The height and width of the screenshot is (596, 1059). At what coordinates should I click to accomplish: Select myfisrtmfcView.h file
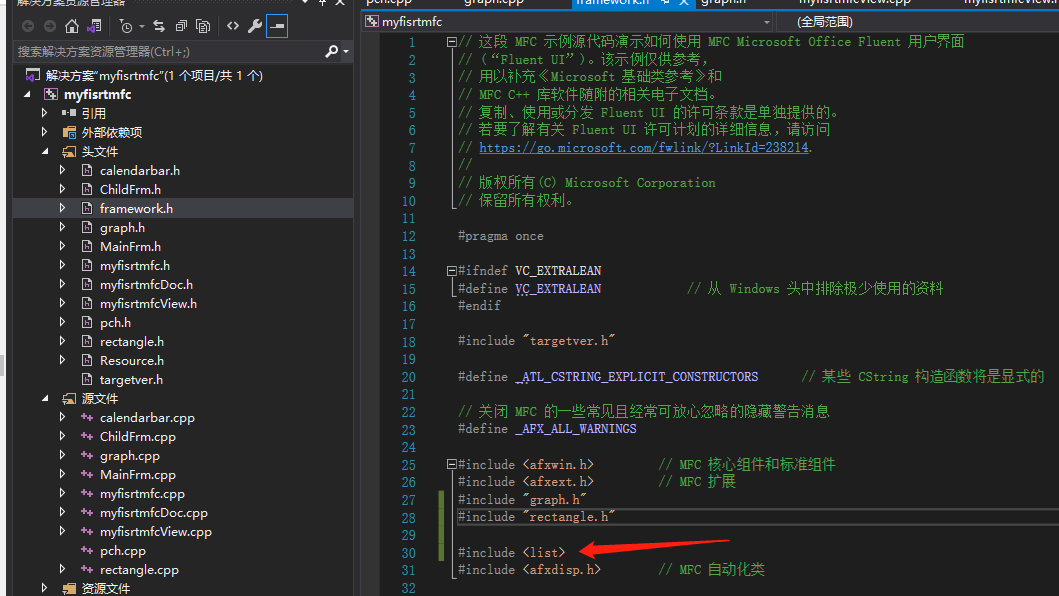[149, 303]
